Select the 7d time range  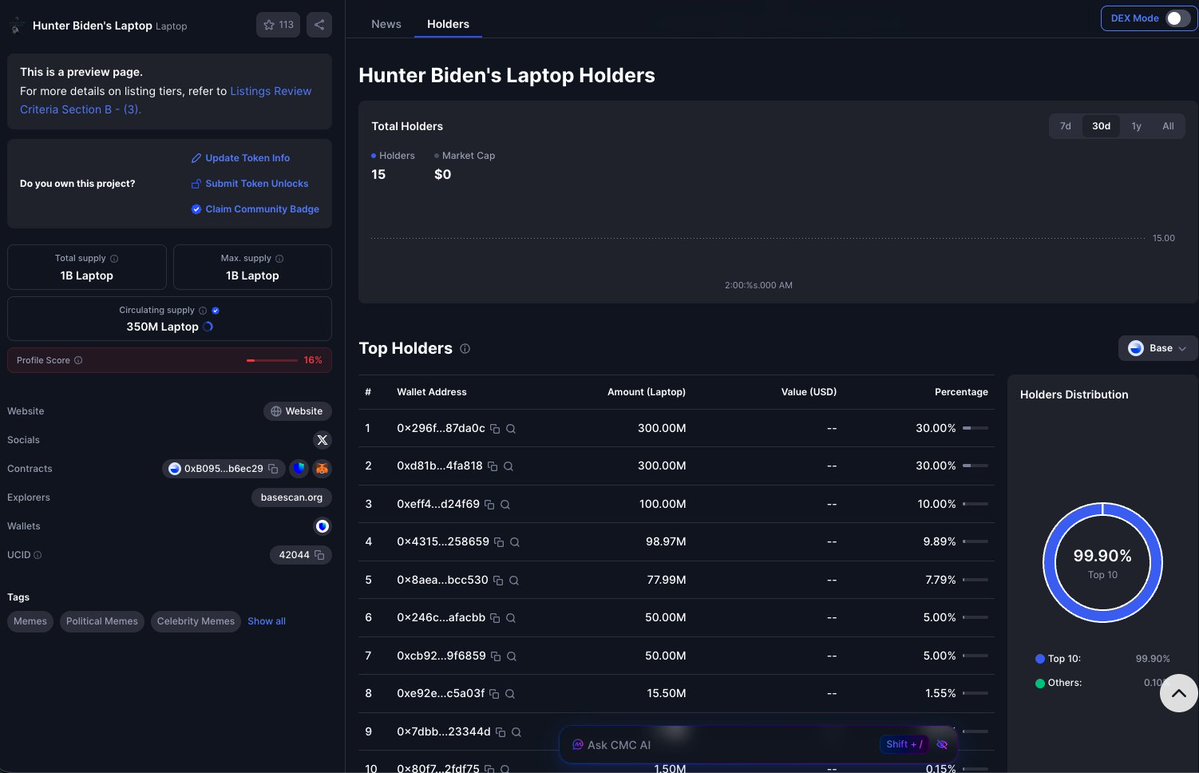[x=1065, y=126]
